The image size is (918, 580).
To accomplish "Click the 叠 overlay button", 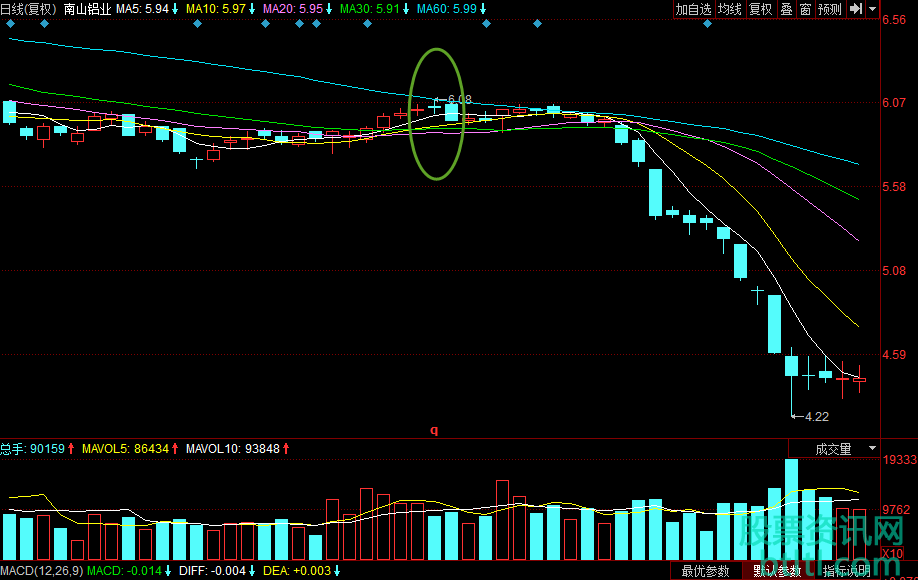I will click(x=786, y=9).
